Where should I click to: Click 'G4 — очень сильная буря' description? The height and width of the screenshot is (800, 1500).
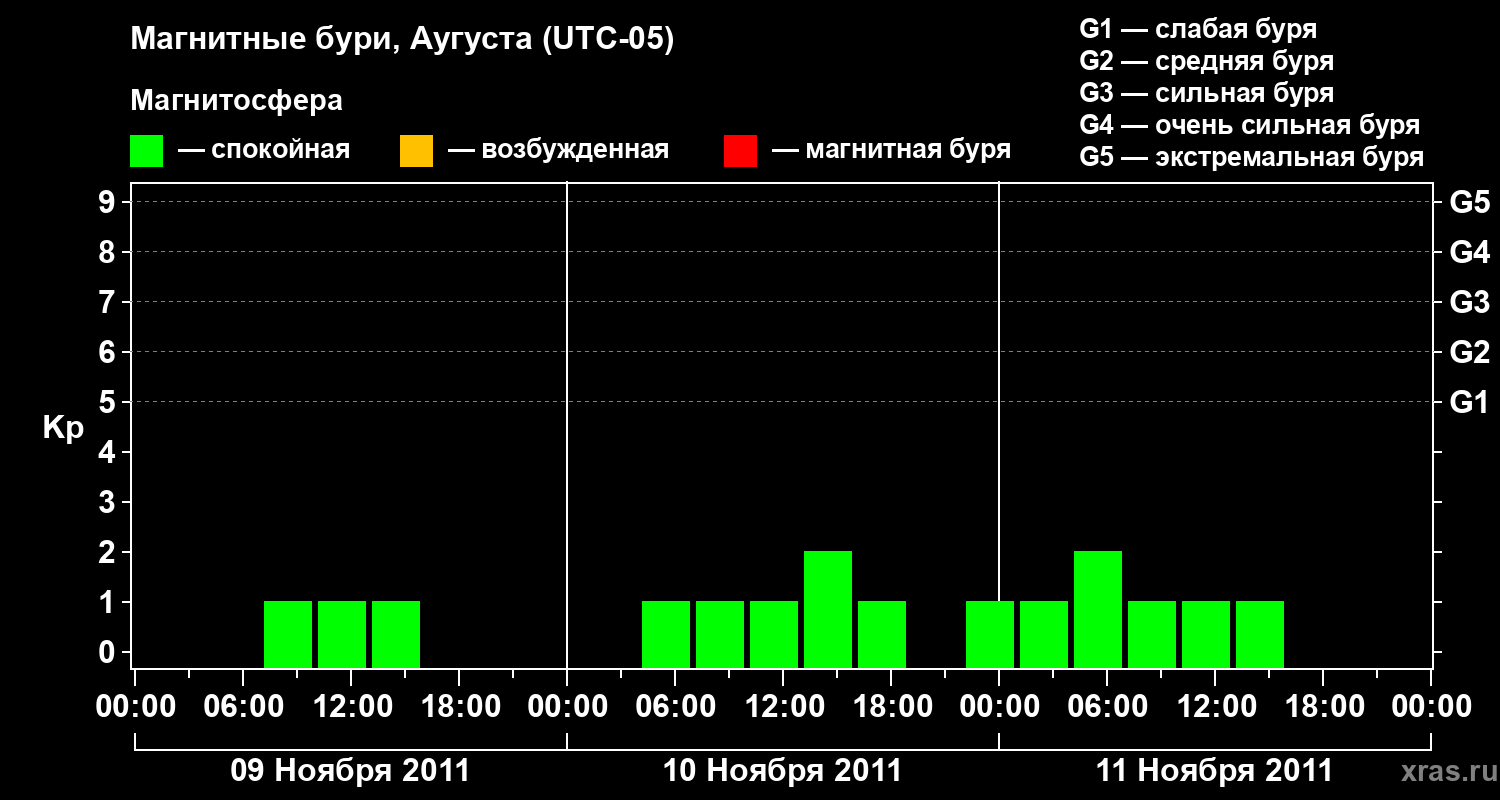pyautogui.click(x=1250, y=125)
